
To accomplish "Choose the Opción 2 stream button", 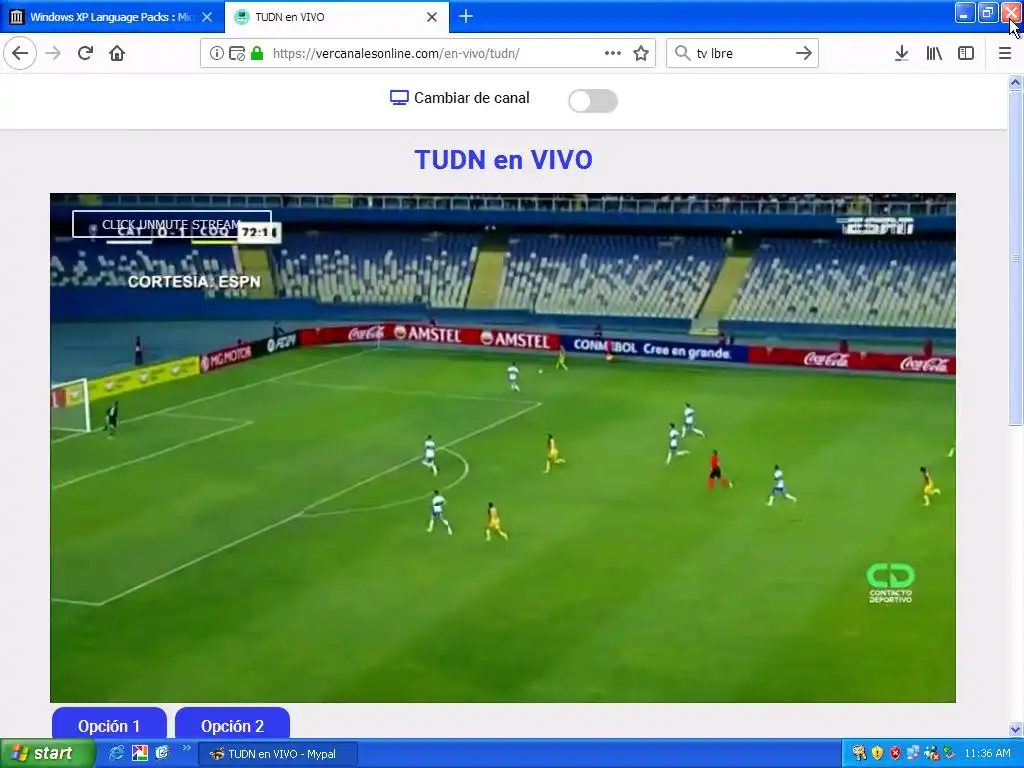I will 232,725.
